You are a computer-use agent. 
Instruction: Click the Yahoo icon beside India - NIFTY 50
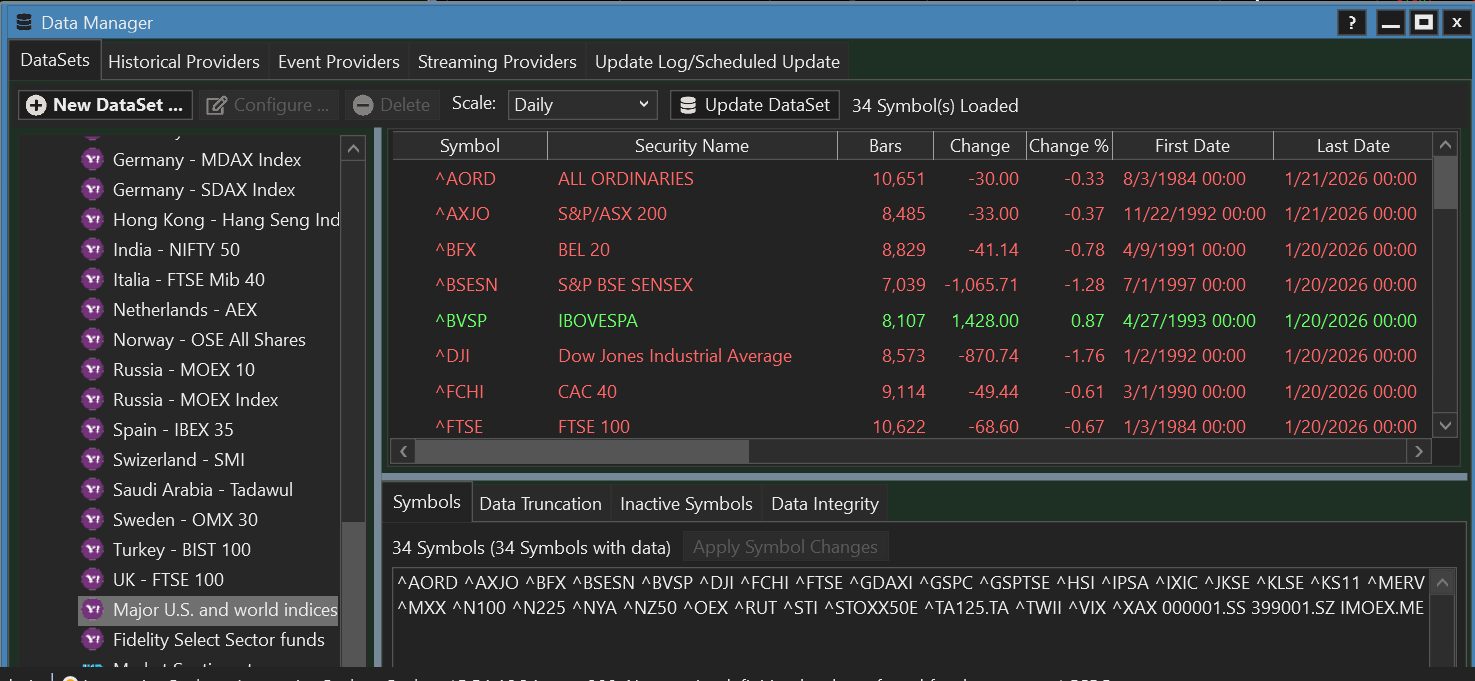coord(93,250)
